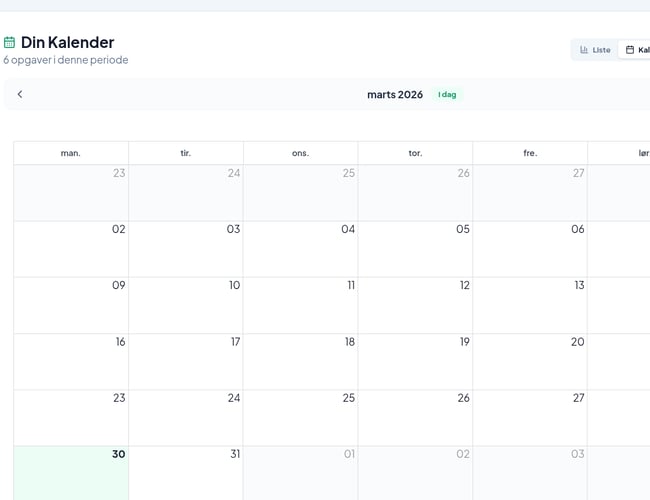Select today's date, March 30
Screen dimensions: 650x500
(71, 472)
